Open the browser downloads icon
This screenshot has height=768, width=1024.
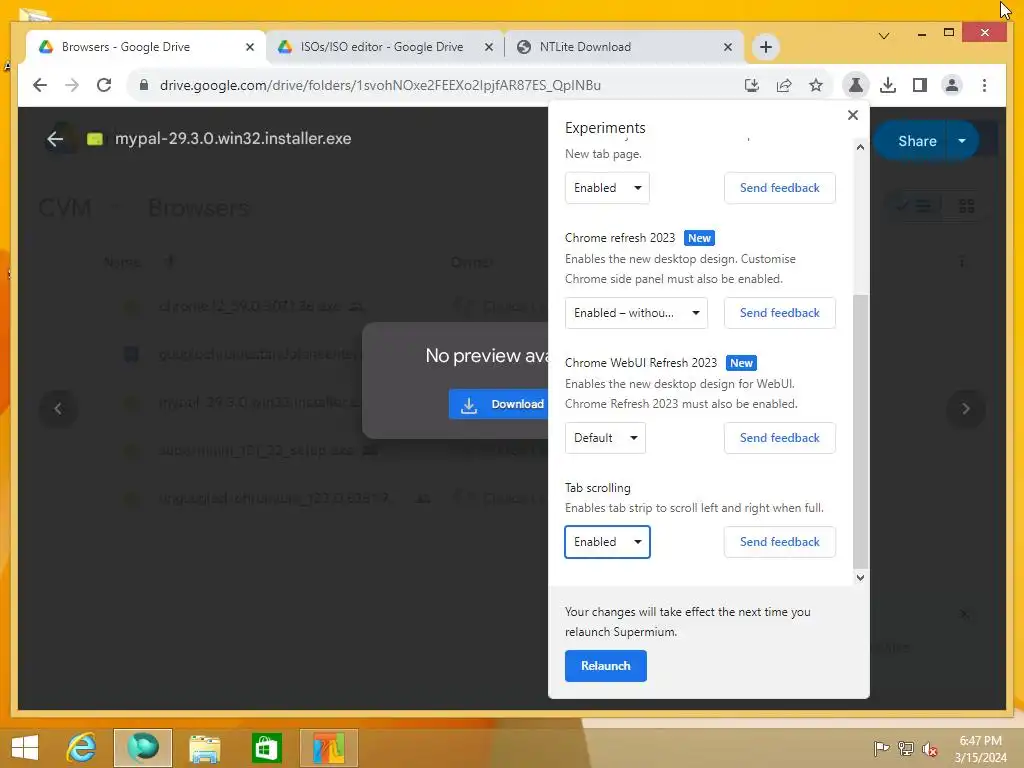[888, 85]
